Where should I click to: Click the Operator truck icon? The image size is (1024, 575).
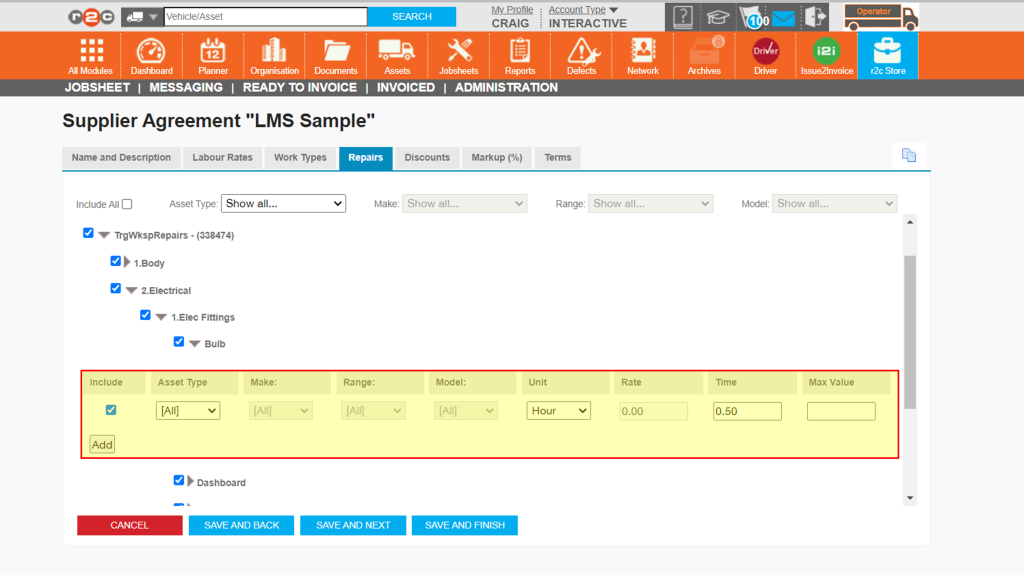[880, 17]
